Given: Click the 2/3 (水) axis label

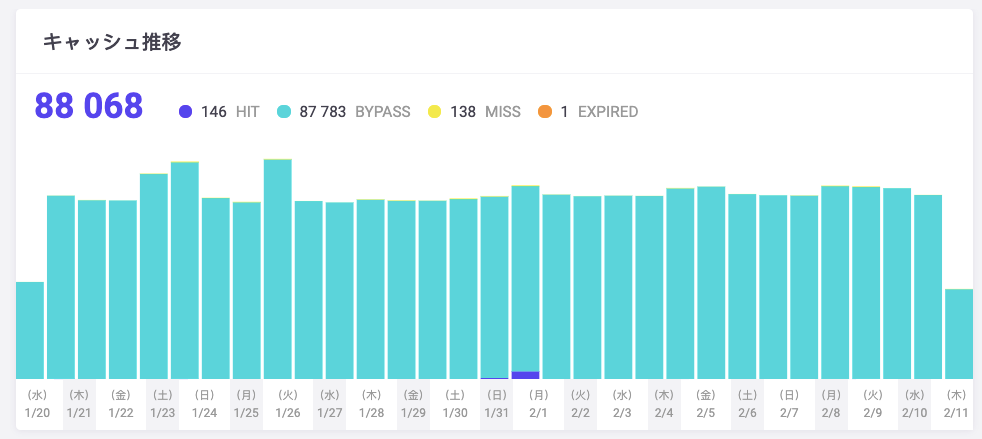Looking at the screenshot, I should tap(622, 403).
